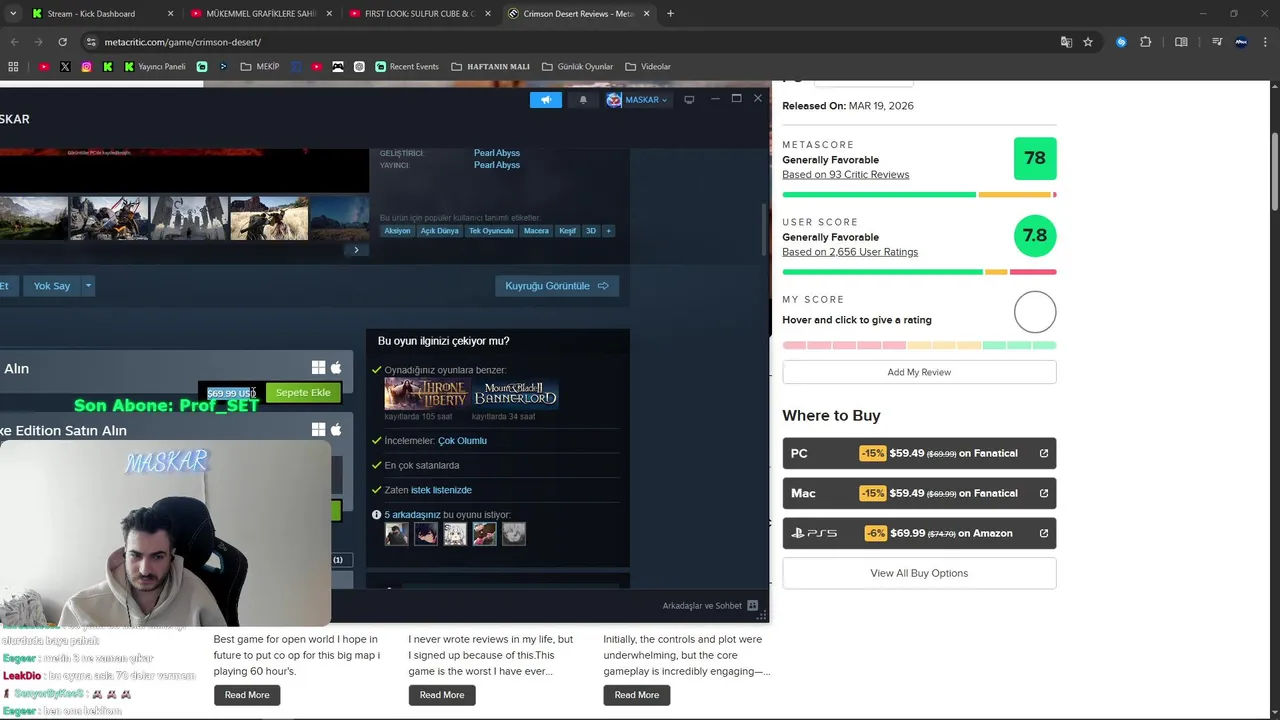Click Tek Oyunculu tag
The width and height of the screenshot is (1280, 720).
[491, 231]
